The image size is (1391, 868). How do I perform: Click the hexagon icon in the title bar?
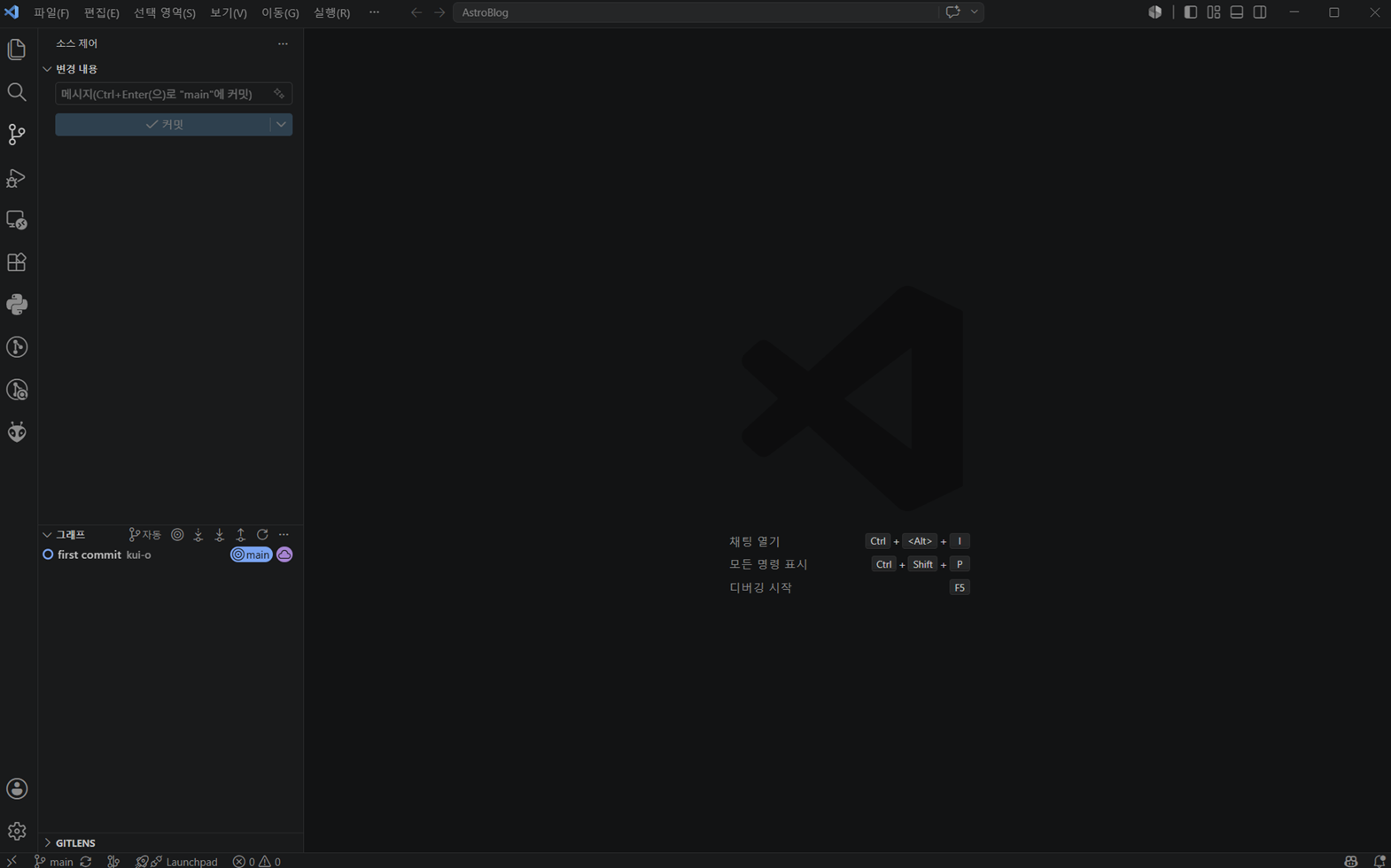pyautogui.click(x=1155, y=12)
